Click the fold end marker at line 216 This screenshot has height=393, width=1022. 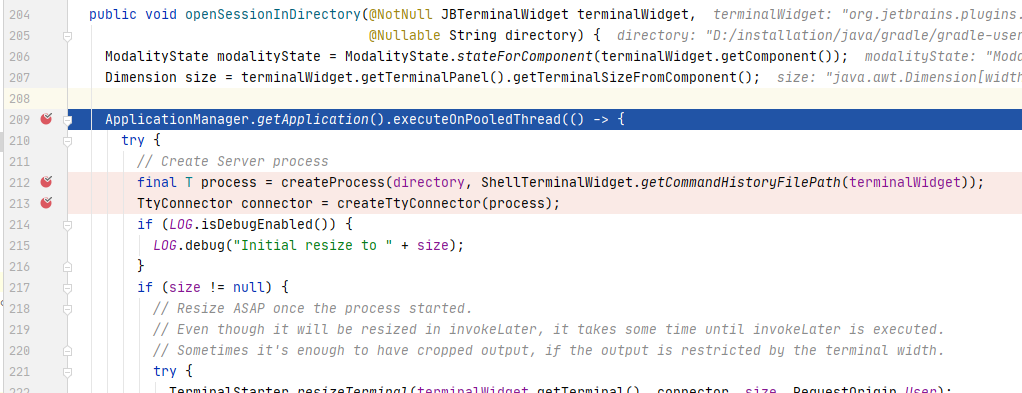[67, 267]
